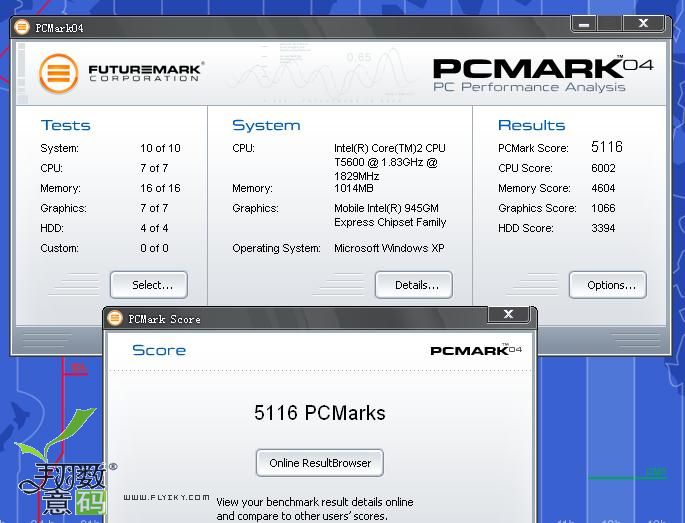Click the Custom tests '0 of 0' value

[x=154, y=248]
